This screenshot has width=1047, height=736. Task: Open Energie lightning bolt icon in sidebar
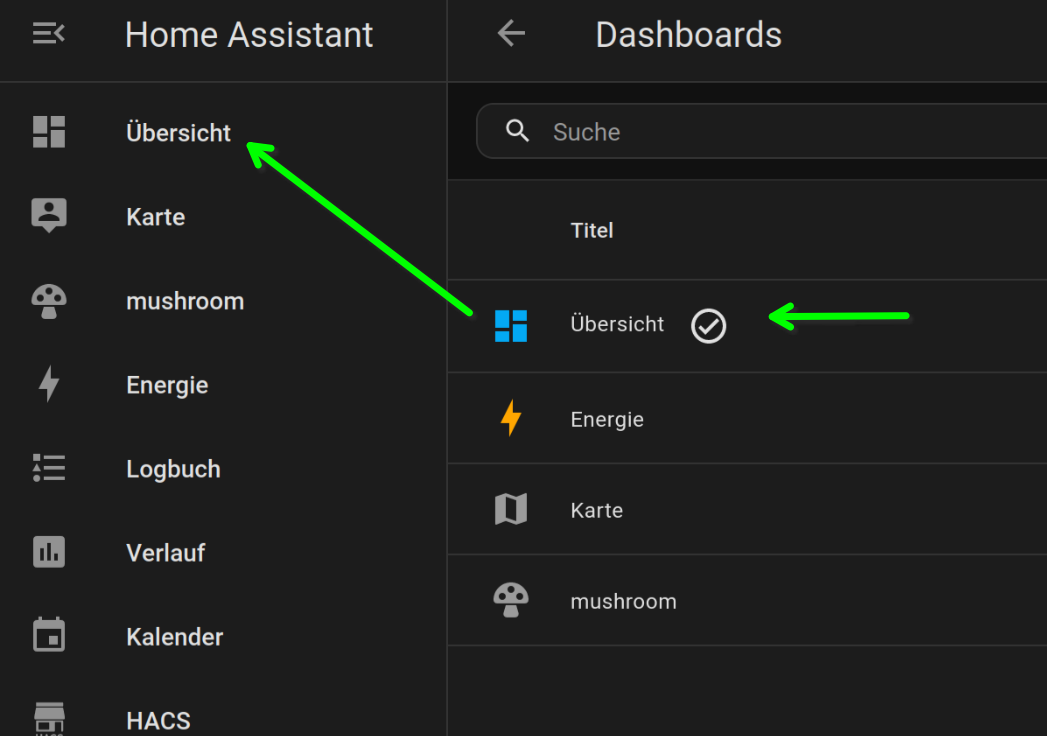pyautogui.click(x=49, y=384)
